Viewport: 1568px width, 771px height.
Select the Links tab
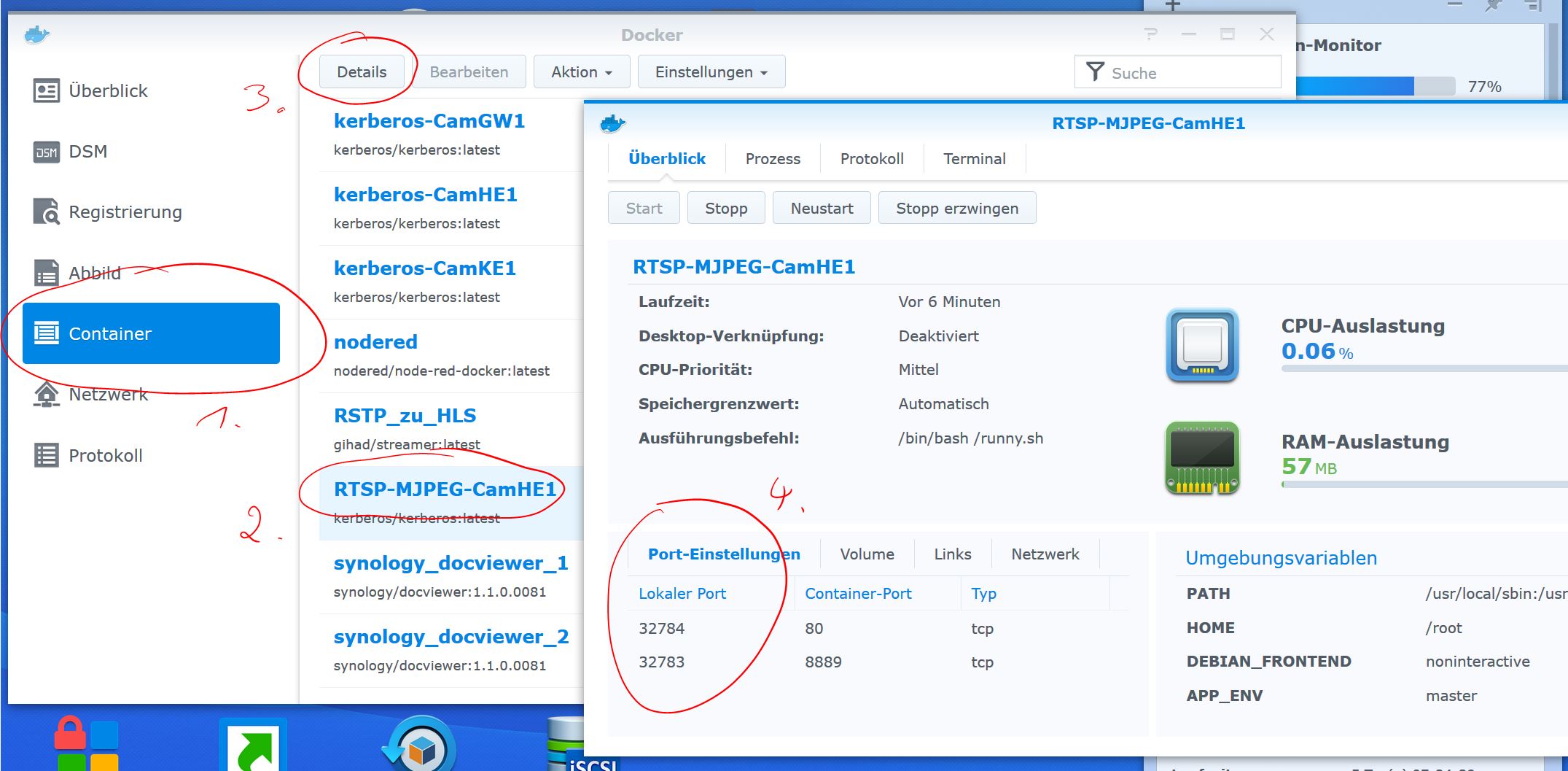click(953, 554)
